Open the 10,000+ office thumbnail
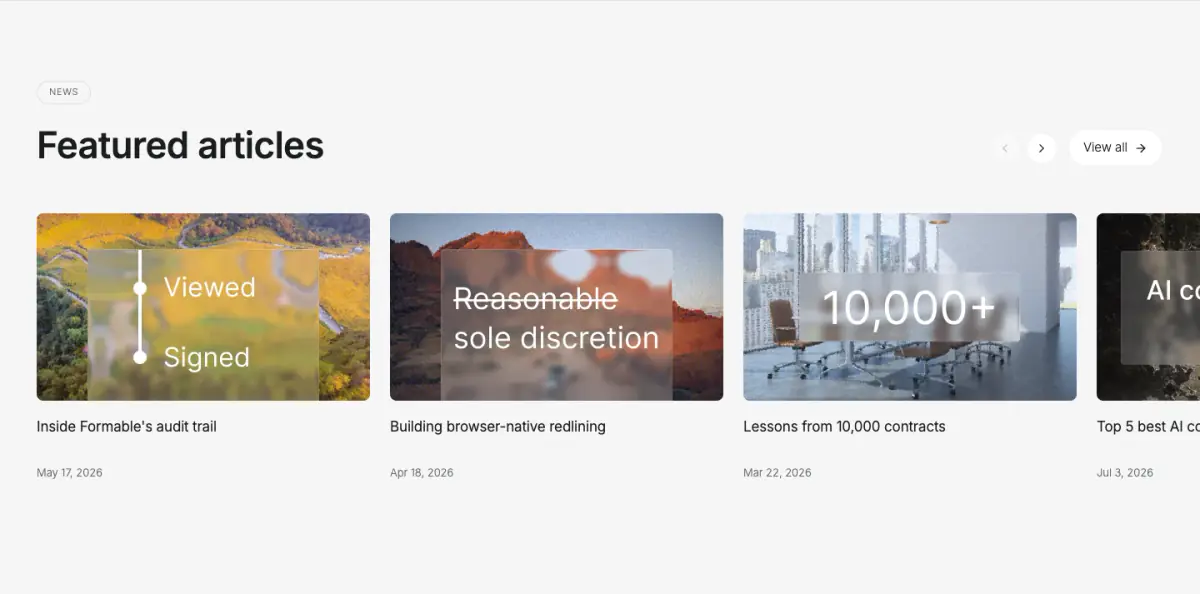 (x=910, y=307)
